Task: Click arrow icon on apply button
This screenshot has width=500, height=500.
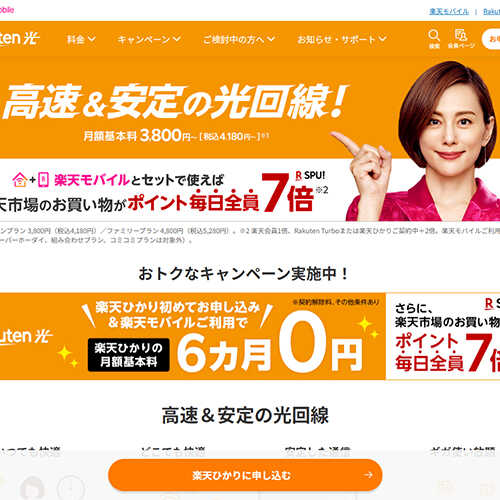Action: [368, 475]
